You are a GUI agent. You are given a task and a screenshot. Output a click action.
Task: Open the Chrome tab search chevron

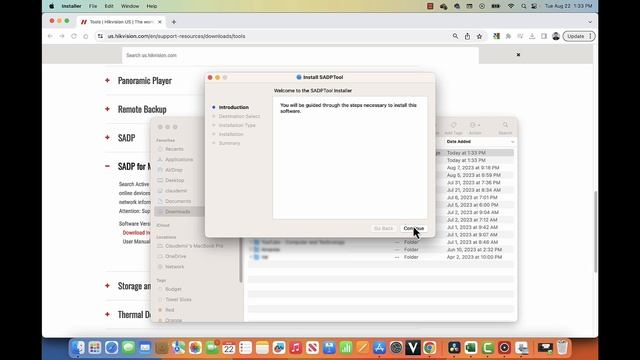point(590,22)
